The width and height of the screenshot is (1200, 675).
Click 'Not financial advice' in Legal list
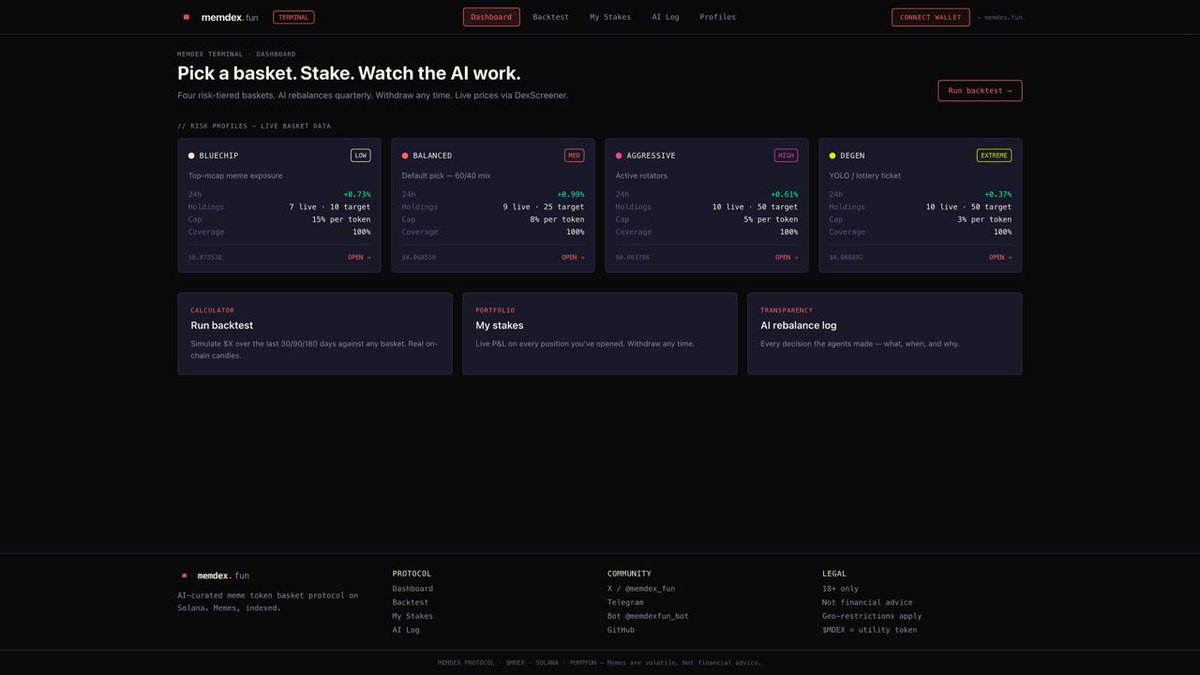[x=867, y=602]
